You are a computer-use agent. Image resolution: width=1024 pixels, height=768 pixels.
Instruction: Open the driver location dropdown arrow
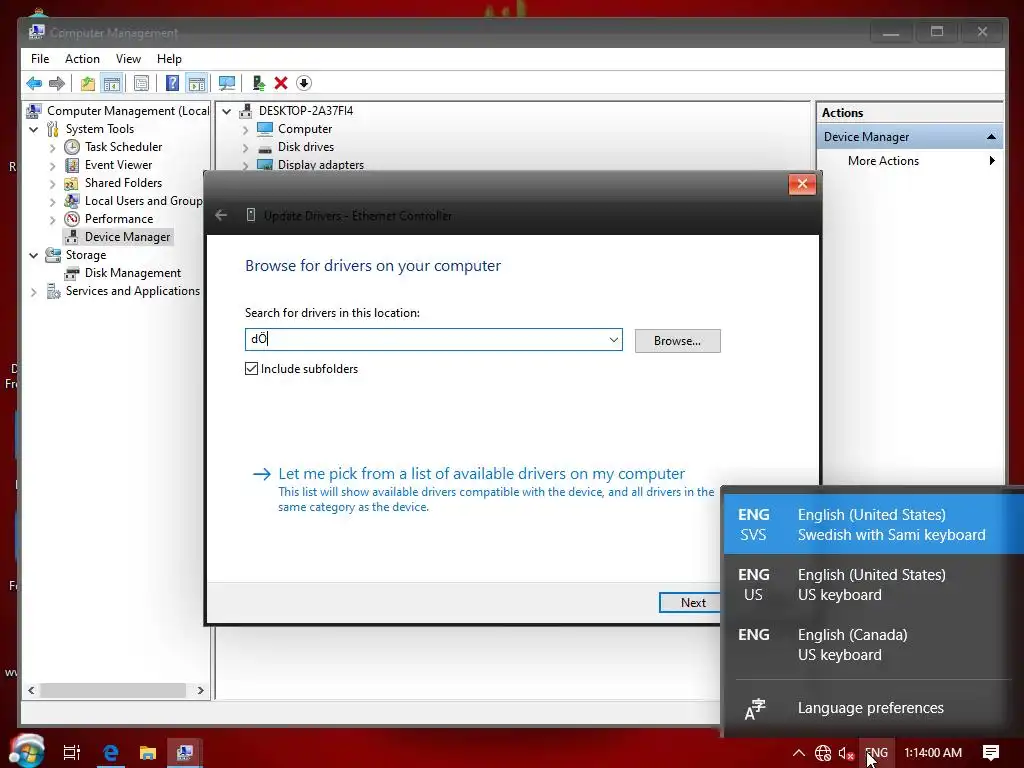click(613, 340)
